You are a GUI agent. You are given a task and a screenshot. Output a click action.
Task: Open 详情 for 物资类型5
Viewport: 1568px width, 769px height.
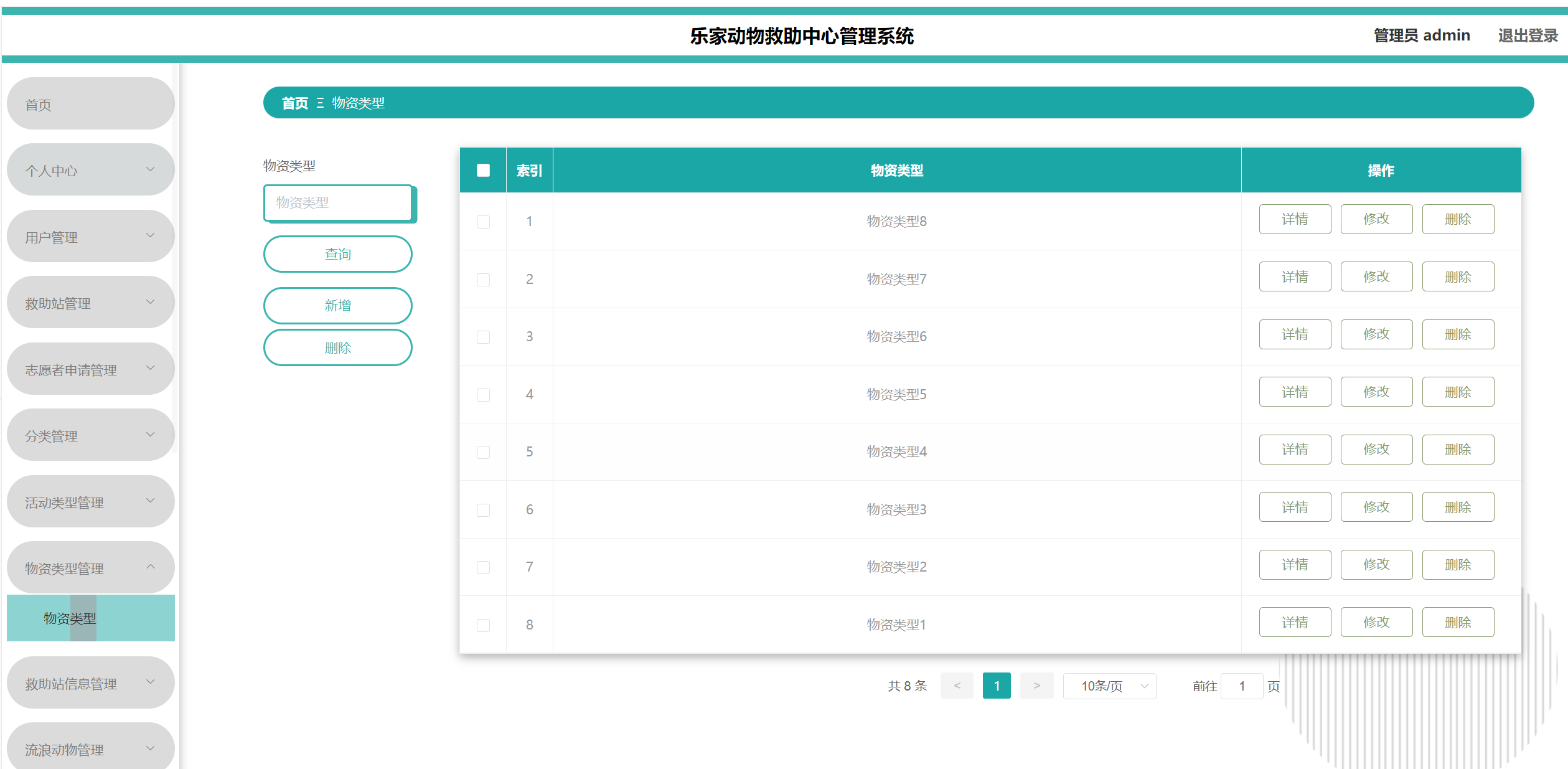click(x=1295, y=392)
